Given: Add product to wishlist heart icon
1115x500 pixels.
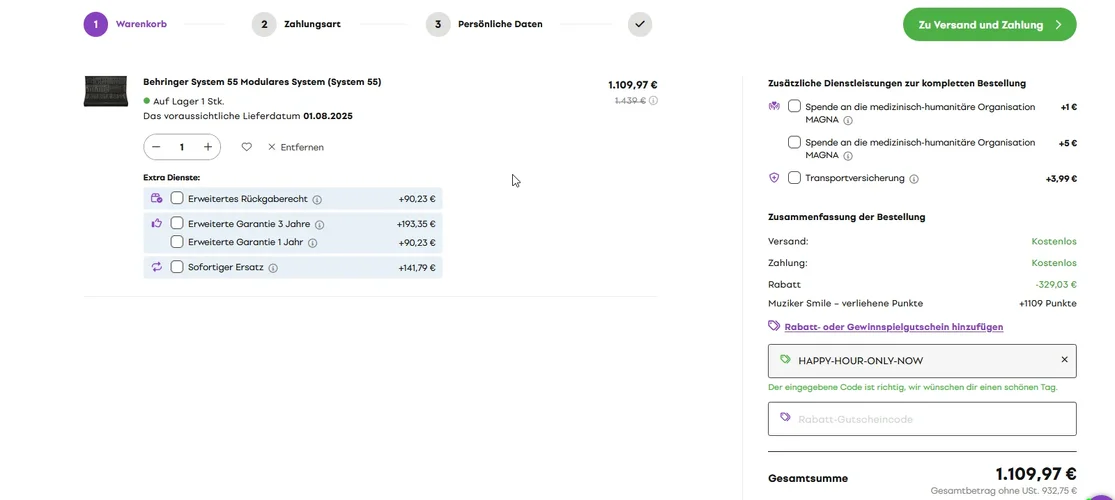Looking at the screenshot, I should [x=246, y=147].
